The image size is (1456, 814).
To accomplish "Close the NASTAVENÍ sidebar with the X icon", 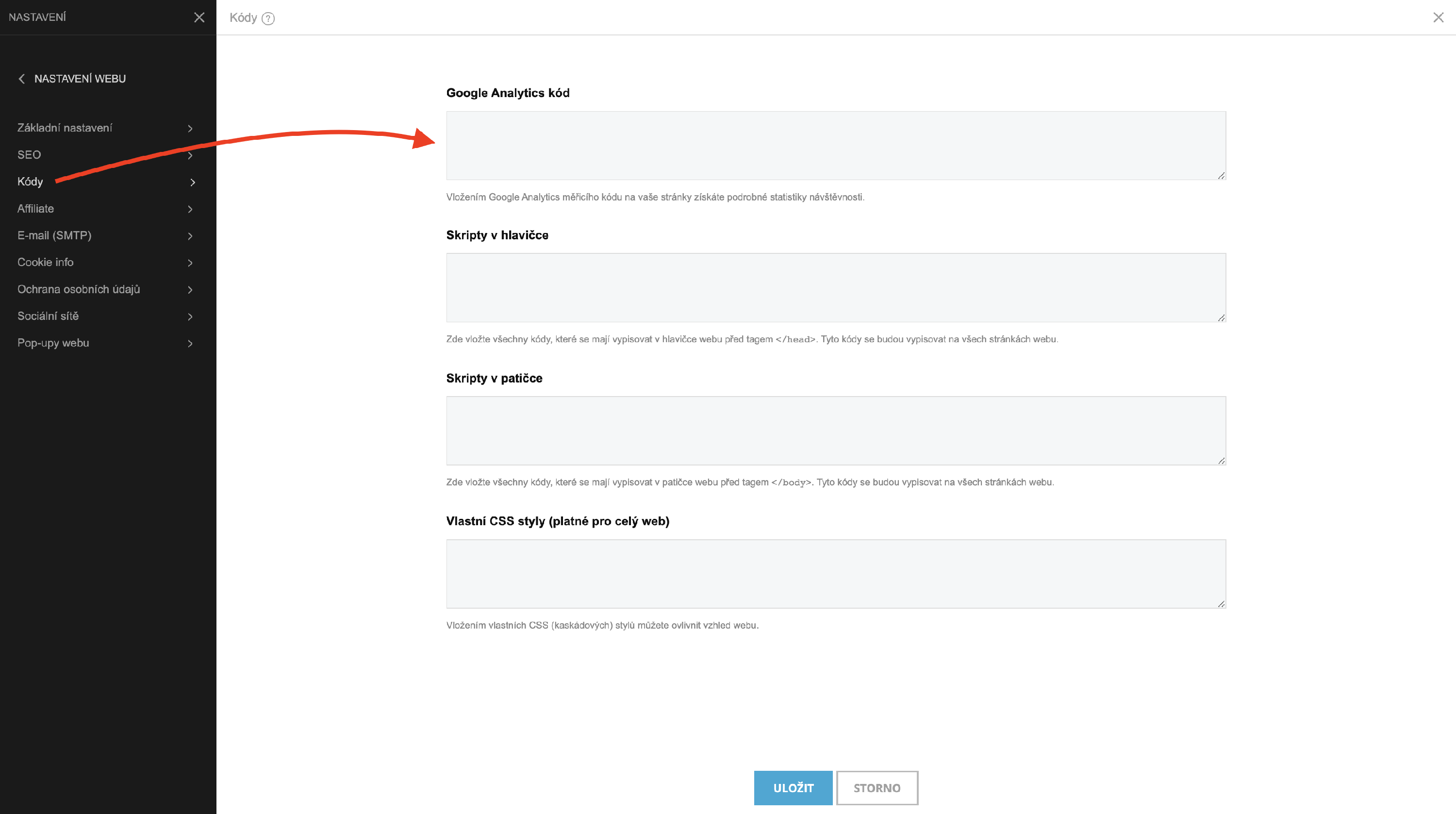I will point(199,17).
